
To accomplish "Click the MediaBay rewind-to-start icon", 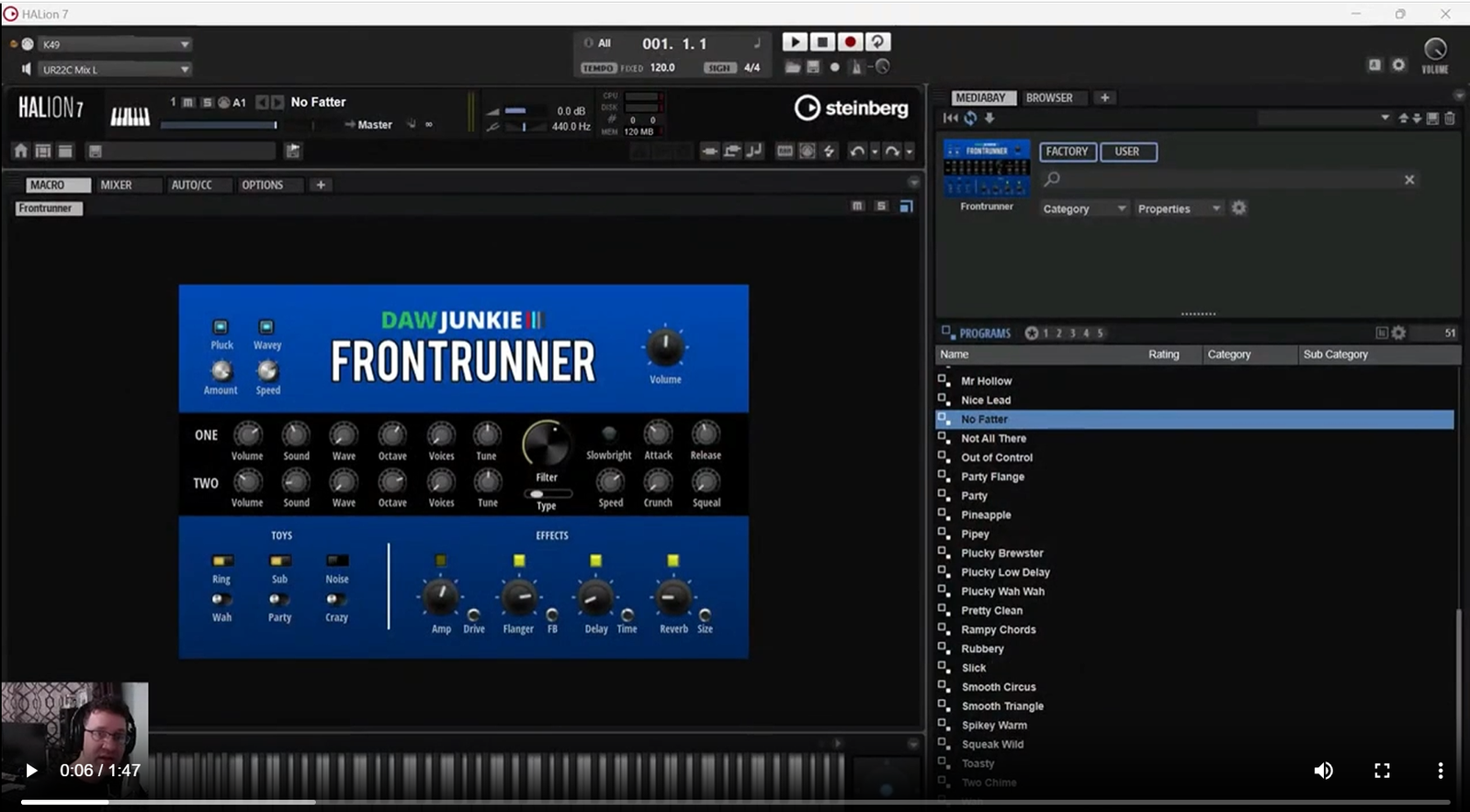I will pos(951,118).
